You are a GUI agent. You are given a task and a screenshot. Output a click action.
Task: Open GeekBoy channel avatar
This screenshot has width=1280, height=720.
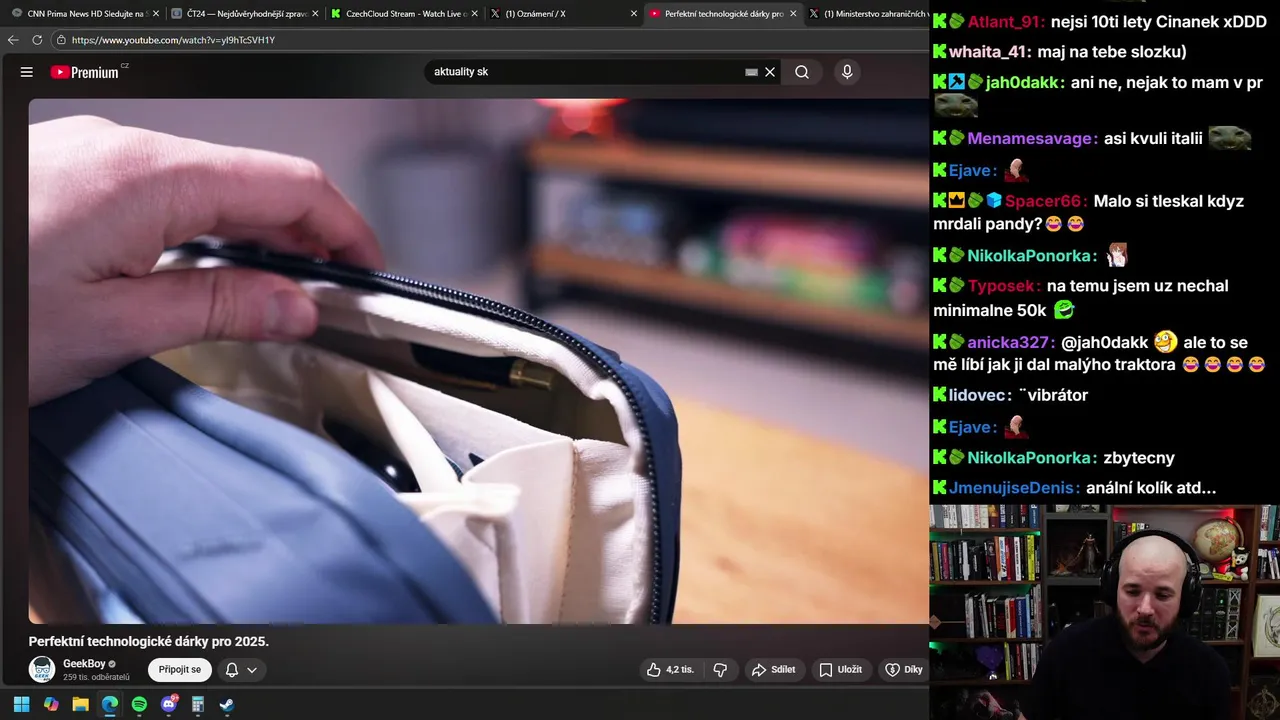click(42, 669)
